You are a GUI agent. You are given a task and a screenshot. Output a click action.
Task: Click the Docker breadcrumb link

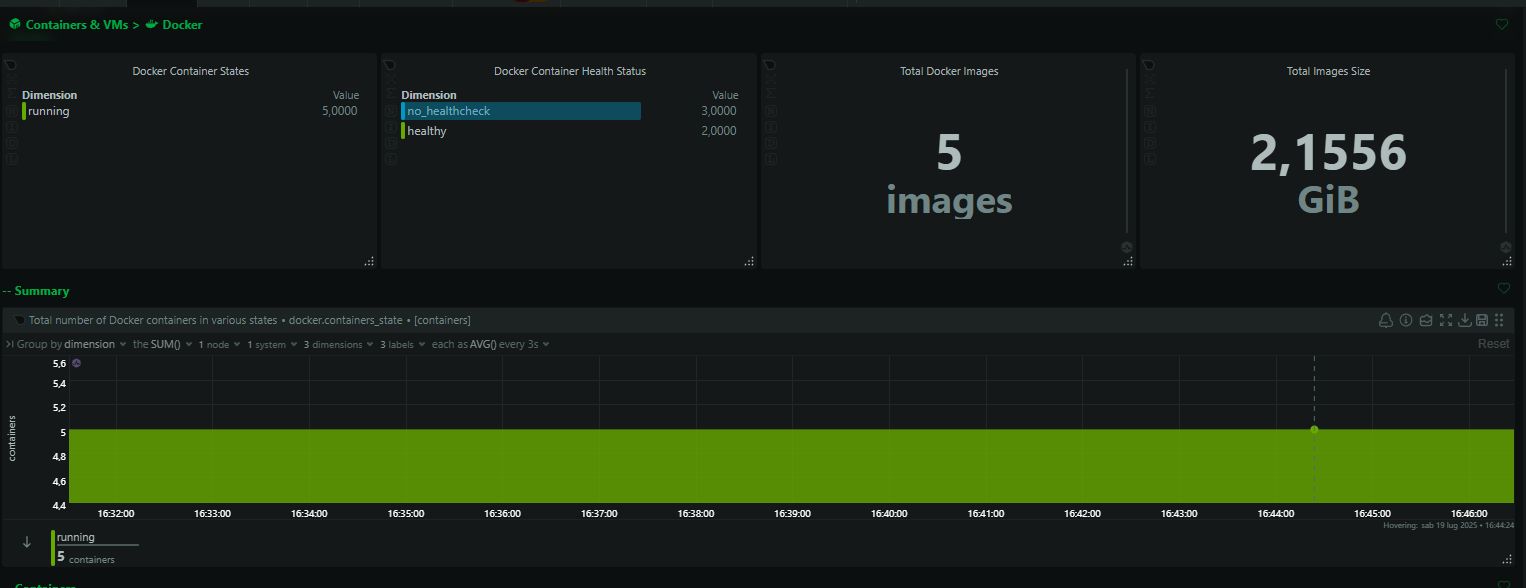182,24
